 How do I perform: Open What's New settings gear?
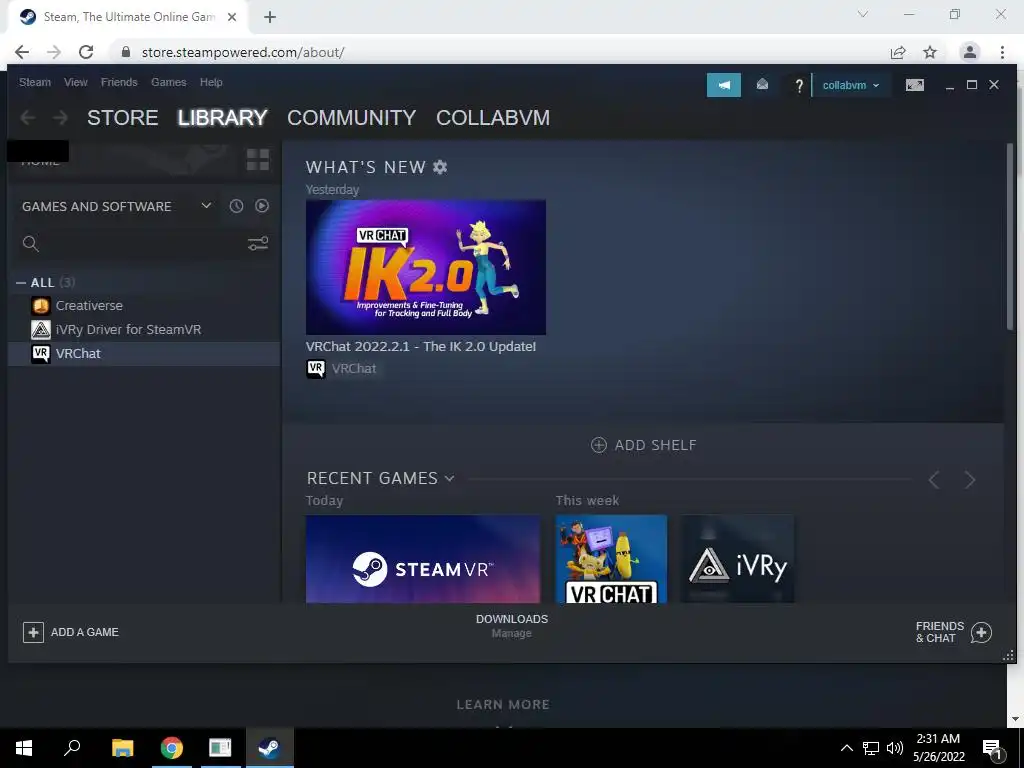tap(440, 167)
